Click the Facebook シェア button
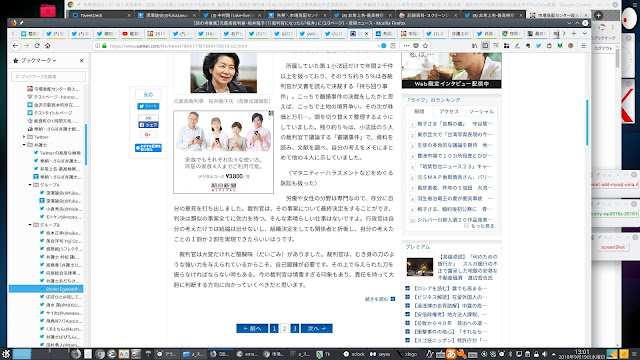Image resolution: width=640 pixels, height=360 pixels. tap(148, 124)
